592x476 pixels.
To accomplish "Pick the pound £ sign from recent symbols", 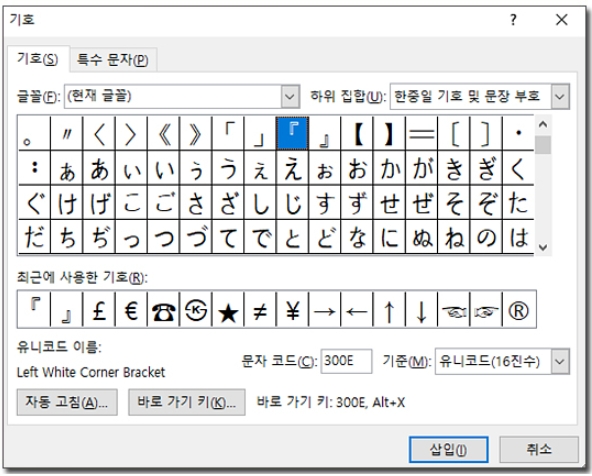I will coord(99,310).
